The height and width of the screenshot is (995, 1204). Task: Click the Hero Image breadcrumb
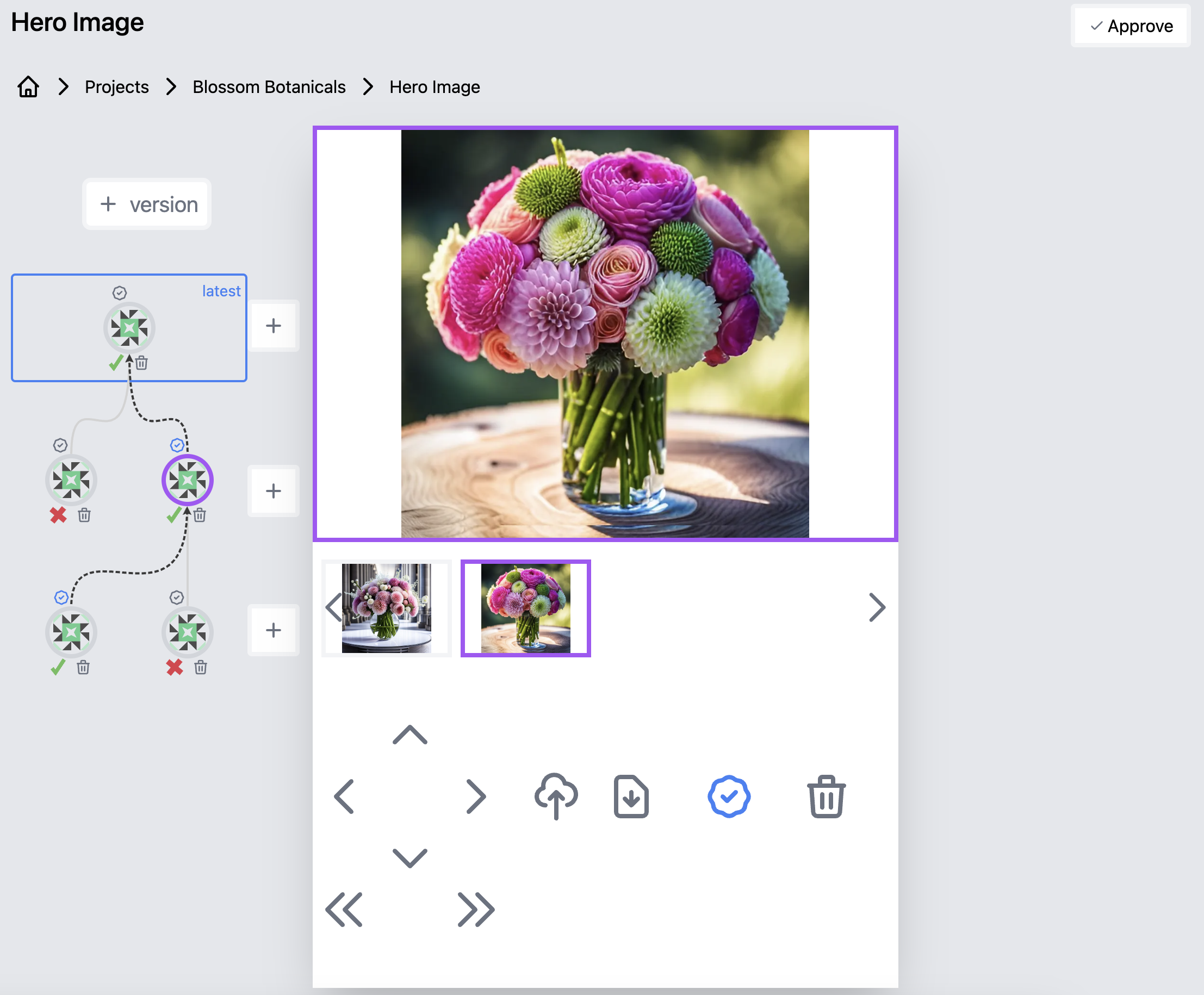click(435, 87)
